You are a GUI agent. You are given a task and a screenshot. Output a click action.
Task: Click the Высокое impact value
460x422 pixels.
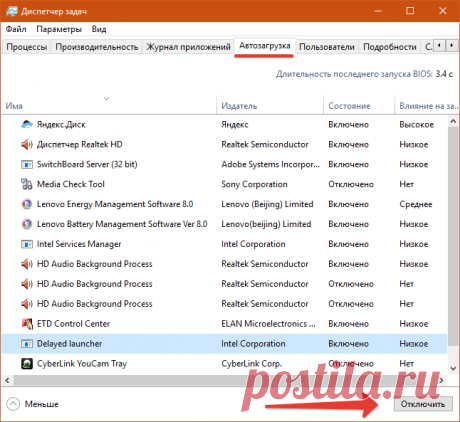click(x=417, y=125)
